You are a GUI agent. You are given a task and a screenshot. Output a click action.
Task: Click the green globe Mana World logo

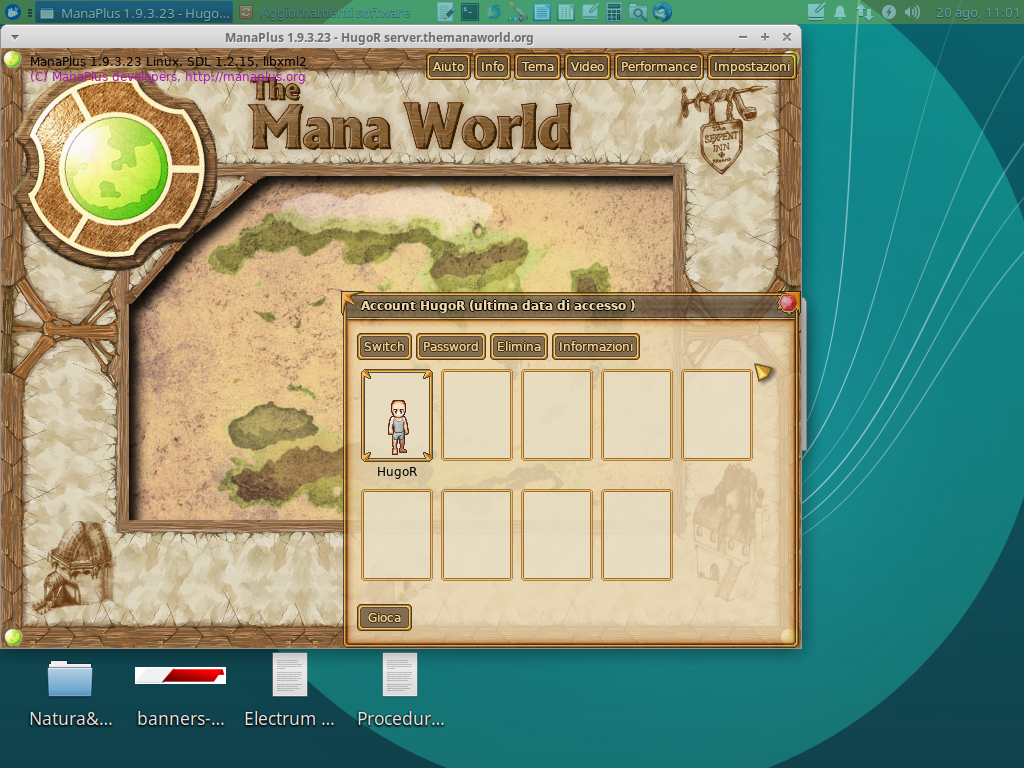pyautogui.click(x=116, y=168)
